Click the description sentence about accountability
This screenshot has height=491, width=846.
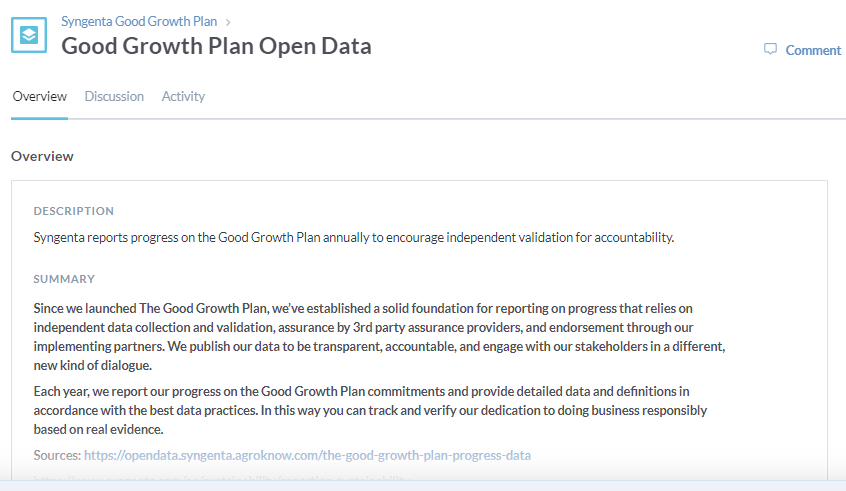tap(353, 237)
